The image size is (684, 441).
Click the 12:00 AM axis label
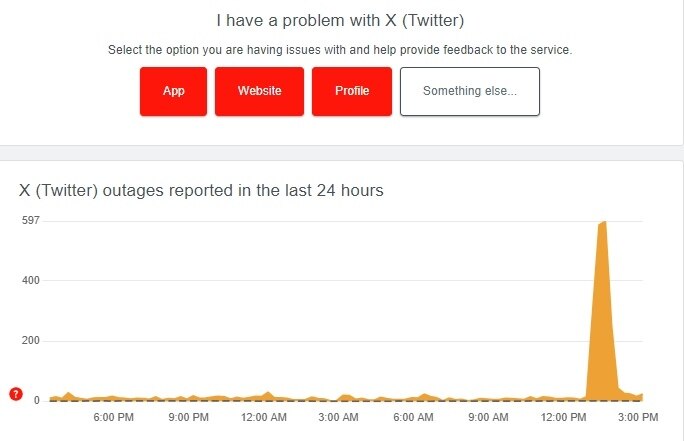[265, 417]
